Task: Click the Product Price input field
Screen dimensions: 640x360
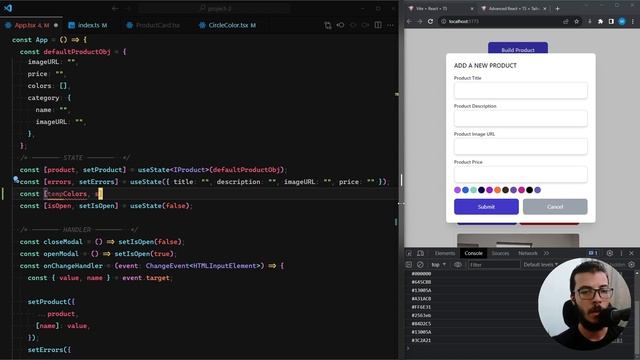Action: [520, 174]
